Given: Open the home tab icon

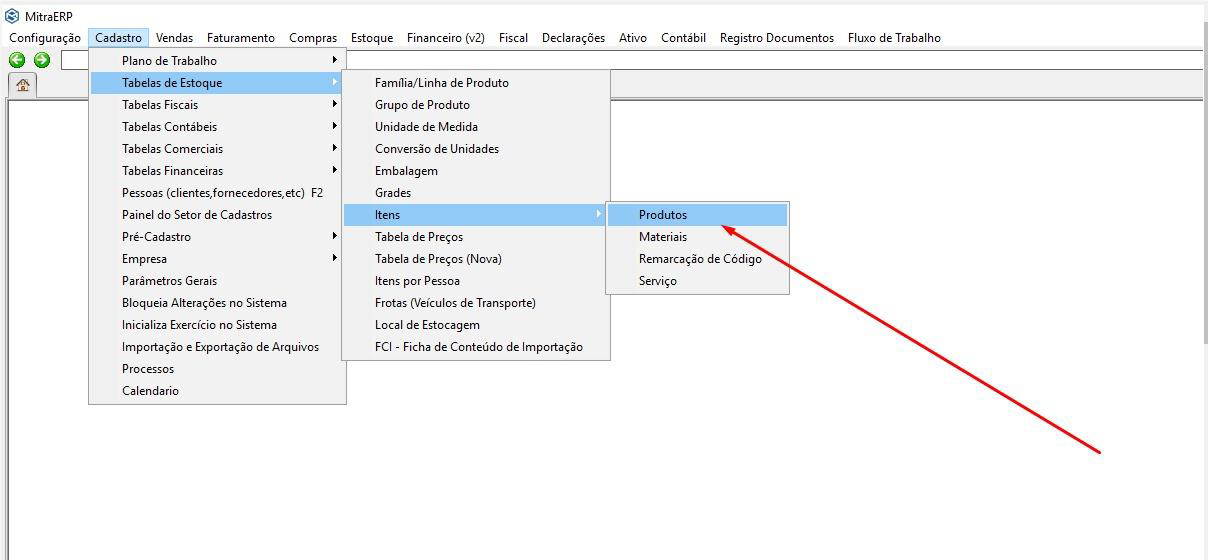Looking at the screenshot, I should [x=22, y=85].
